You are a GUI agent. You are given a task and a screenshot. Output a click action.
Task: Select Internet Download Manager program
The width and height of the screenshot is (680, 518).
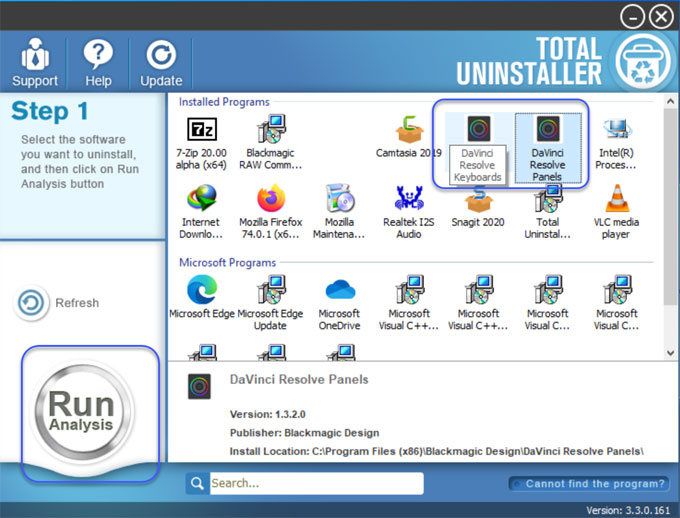201,212
